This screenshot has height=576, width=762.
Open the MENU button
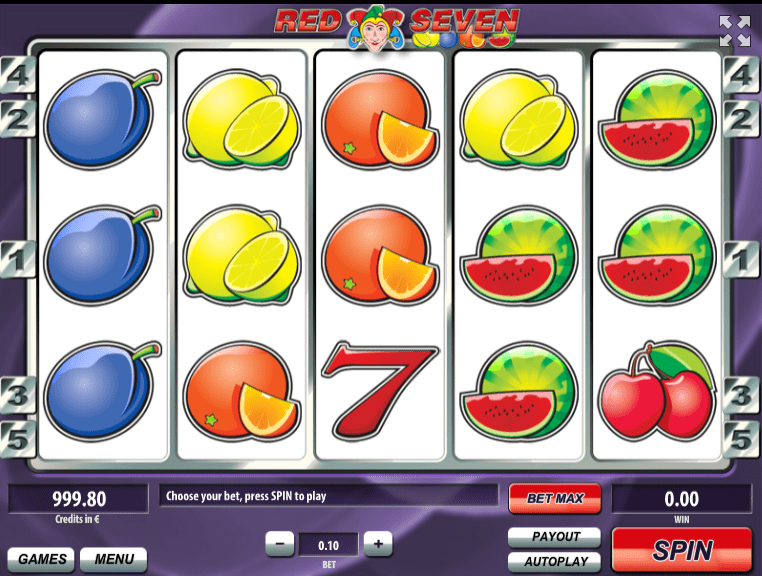tap(114, 559)
